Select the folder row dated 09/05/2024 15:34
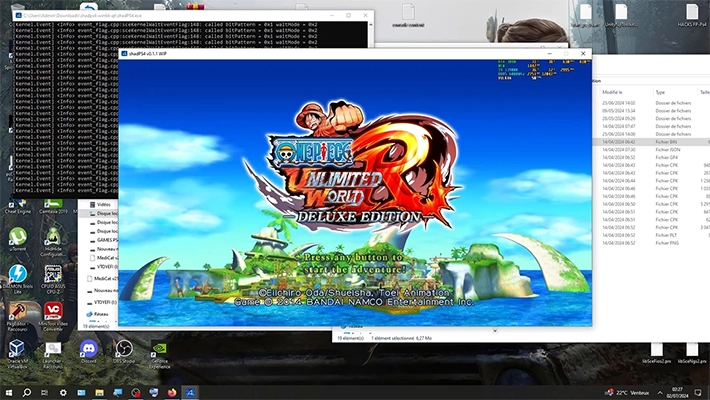 tap(651, 111)
